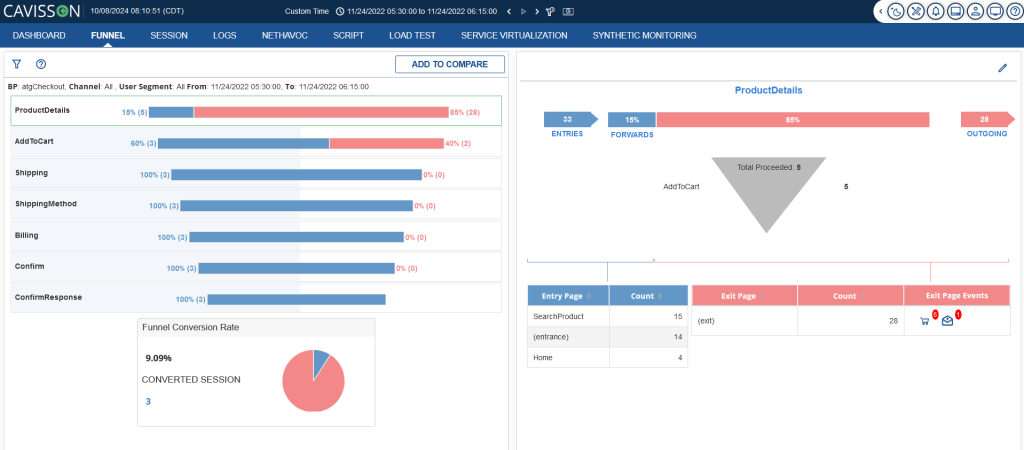Open the funnel filter icon
1024x450 pixels.
tap(16, 64)
